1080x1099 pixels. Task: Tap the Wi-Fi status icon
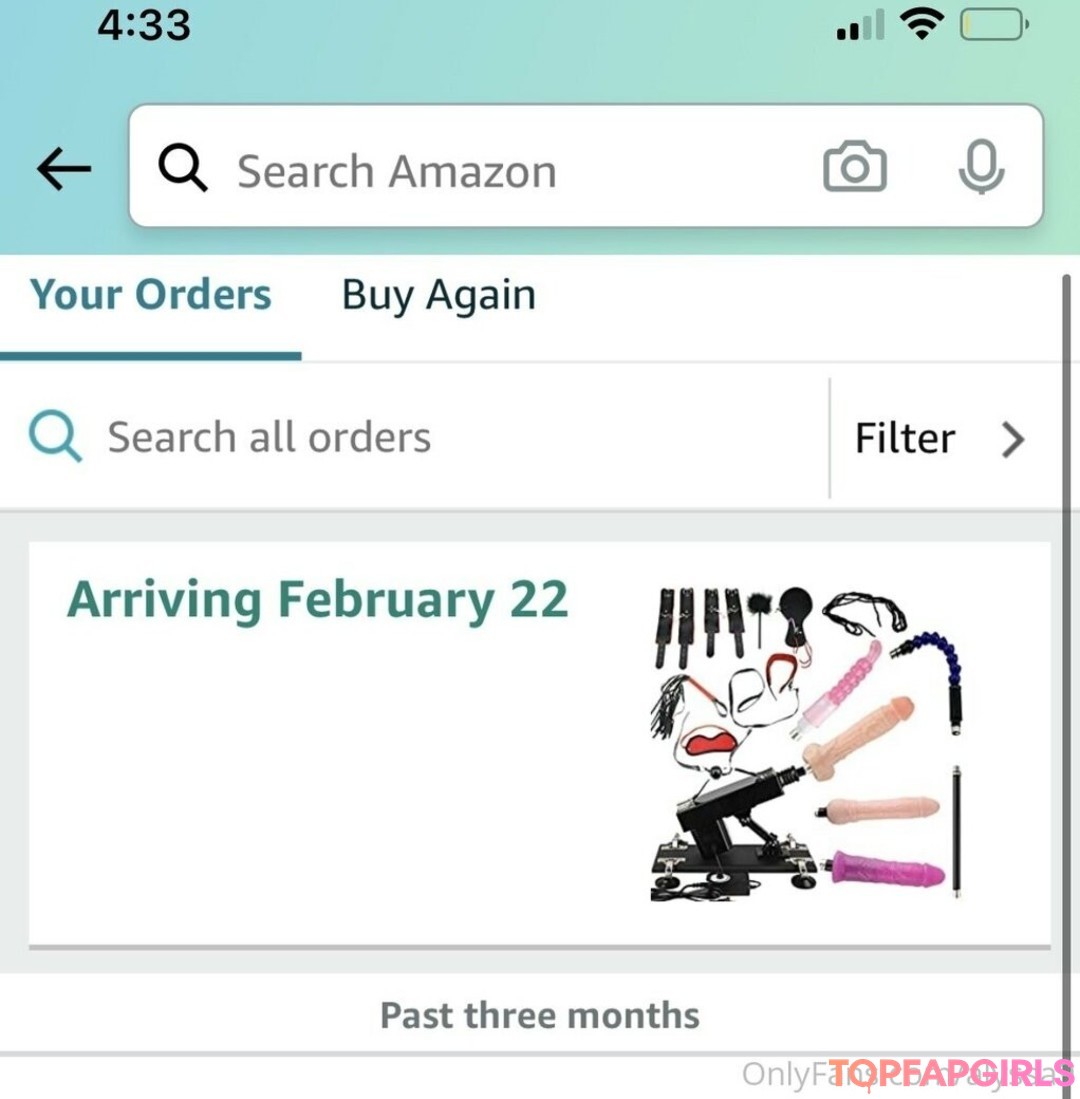pos(922,25)
